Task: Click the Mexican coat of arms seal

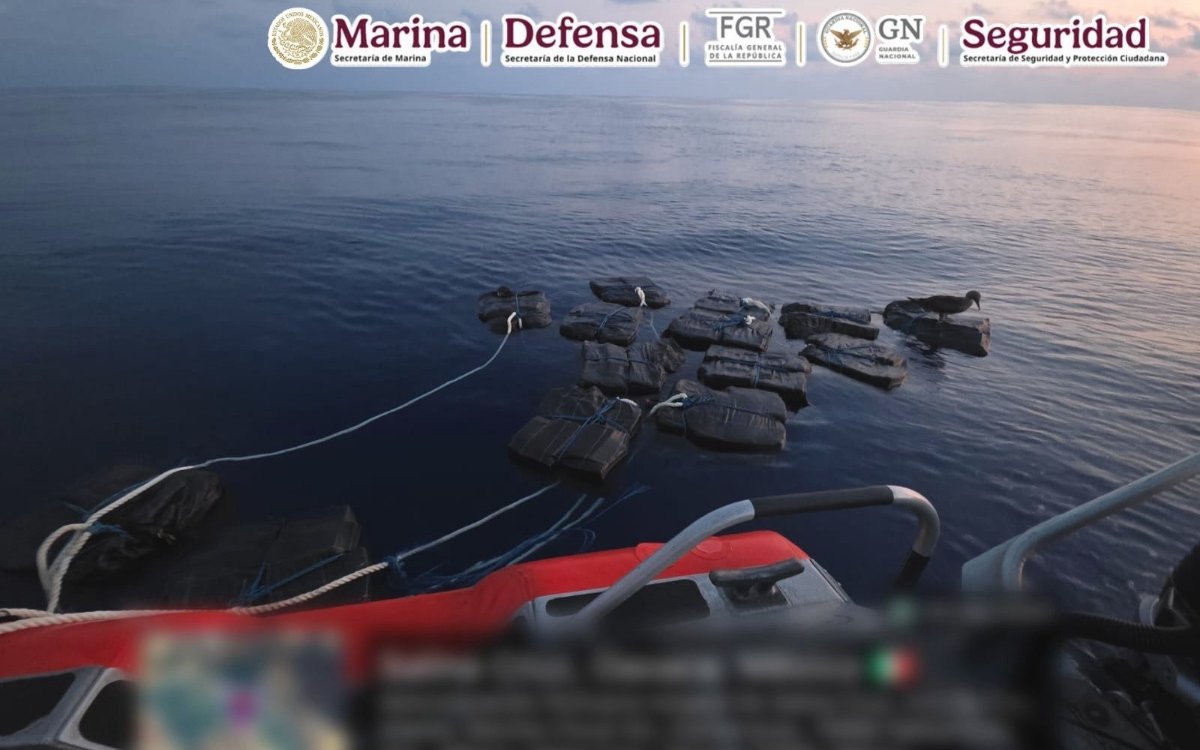Action: click(297, 38)
